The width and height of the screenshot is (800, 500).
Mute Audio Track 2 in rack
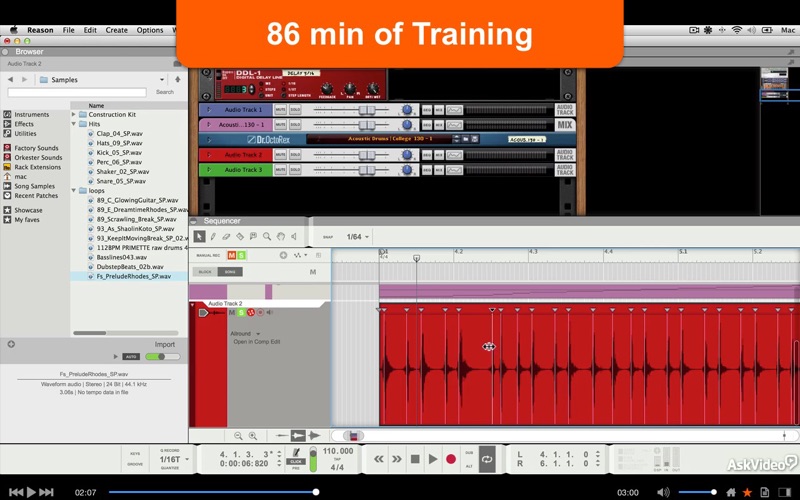(281, 155)
